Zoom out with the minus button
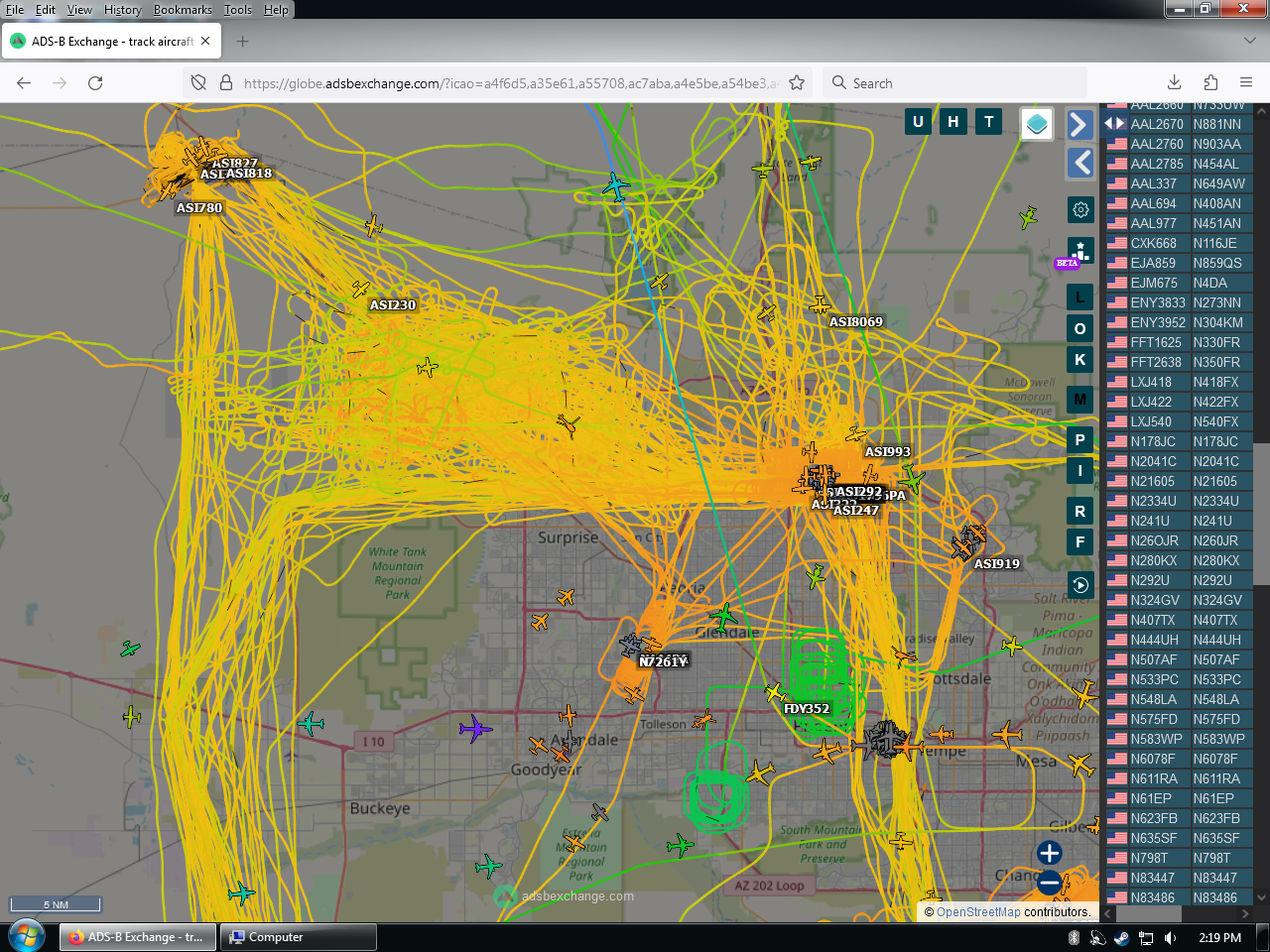This screenshot has width=1270, height=952. [x=1049, y=882]
